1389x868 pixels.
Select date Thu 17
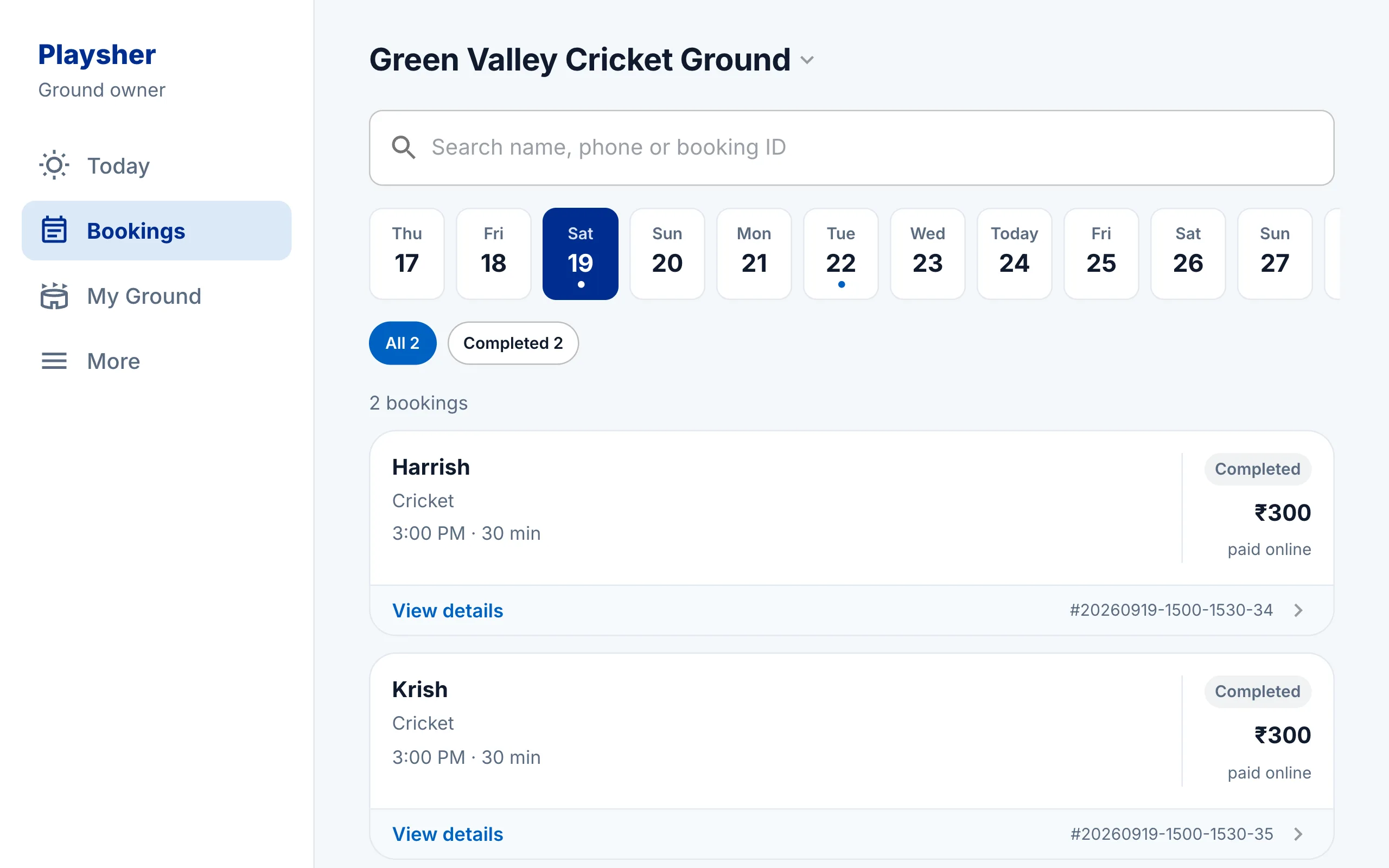[x=407, y=253]
